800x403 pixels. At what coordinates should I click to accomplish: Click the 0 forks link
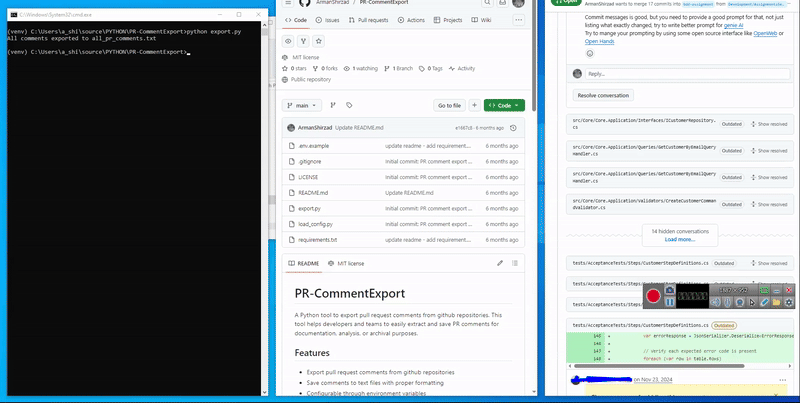click(325, 68)
